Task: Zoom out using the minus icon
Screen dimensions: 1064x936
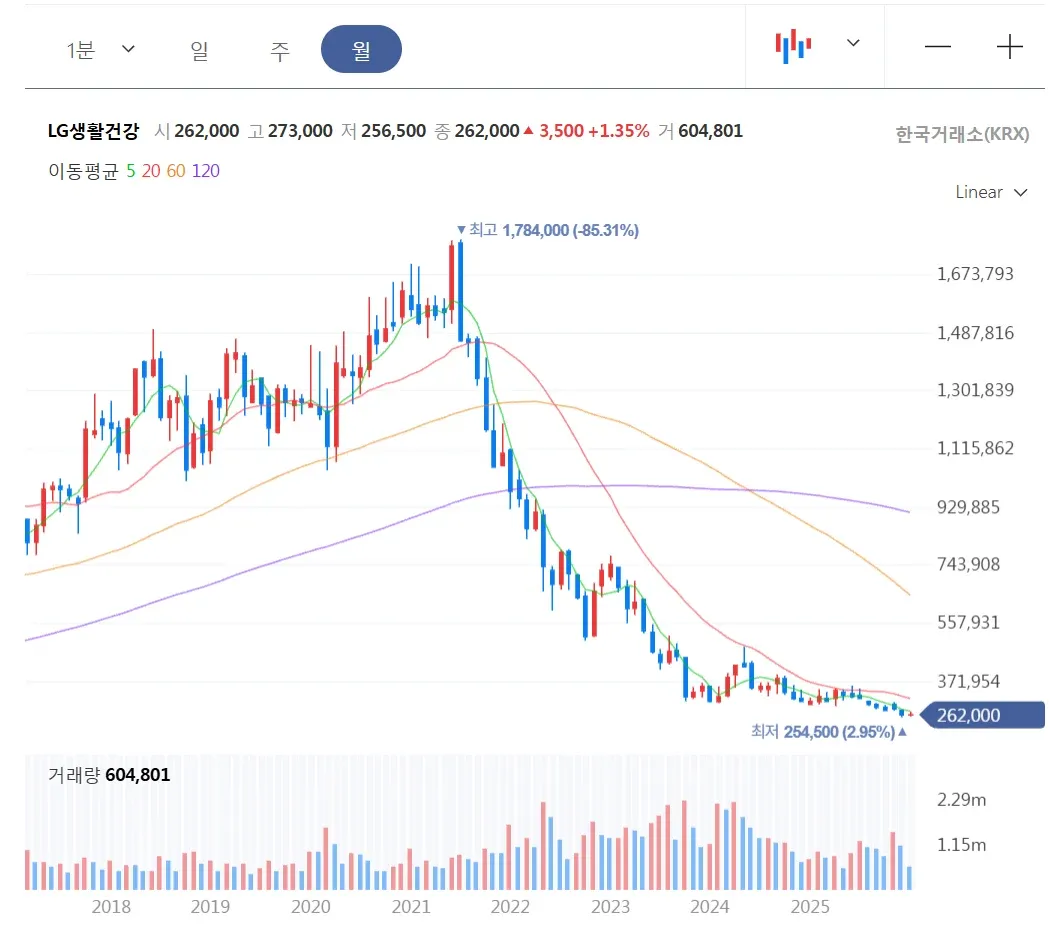Action: 937,46
